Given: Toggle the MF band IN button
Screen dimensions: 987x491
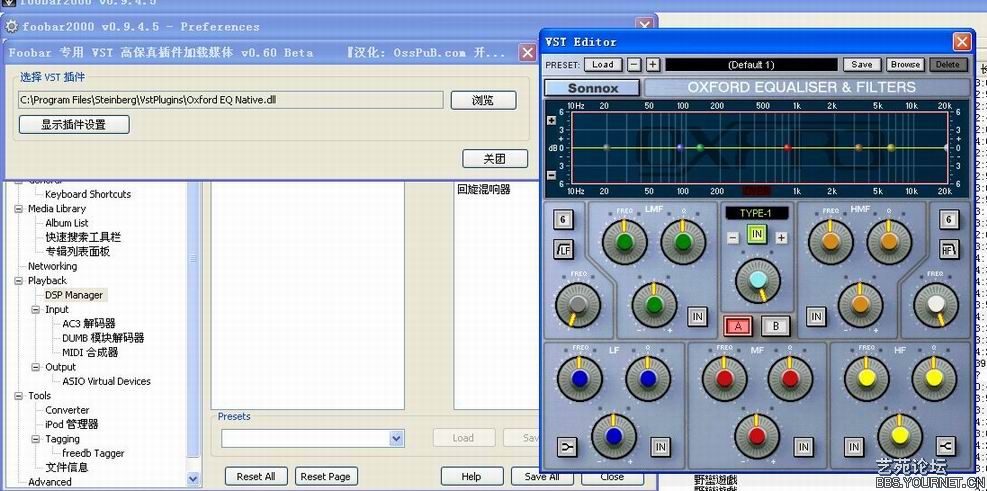Looking at the screenshot, I should click(x=803, y=447).
